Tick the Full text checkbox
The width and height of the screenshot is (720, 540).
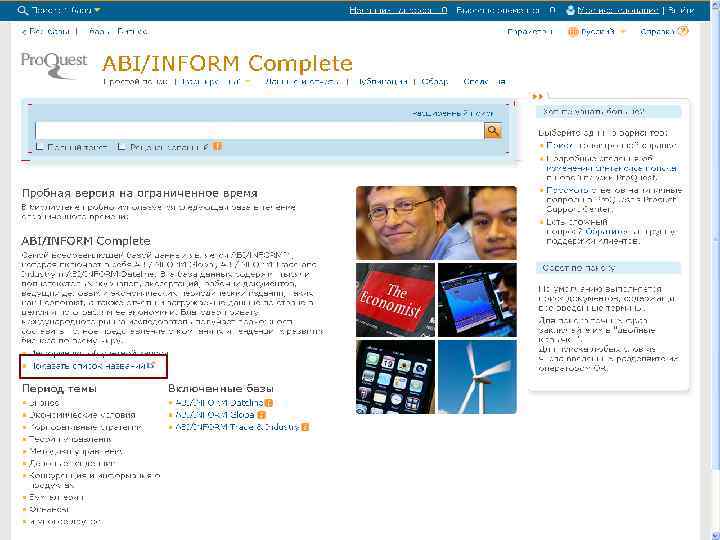pos(40,146)
